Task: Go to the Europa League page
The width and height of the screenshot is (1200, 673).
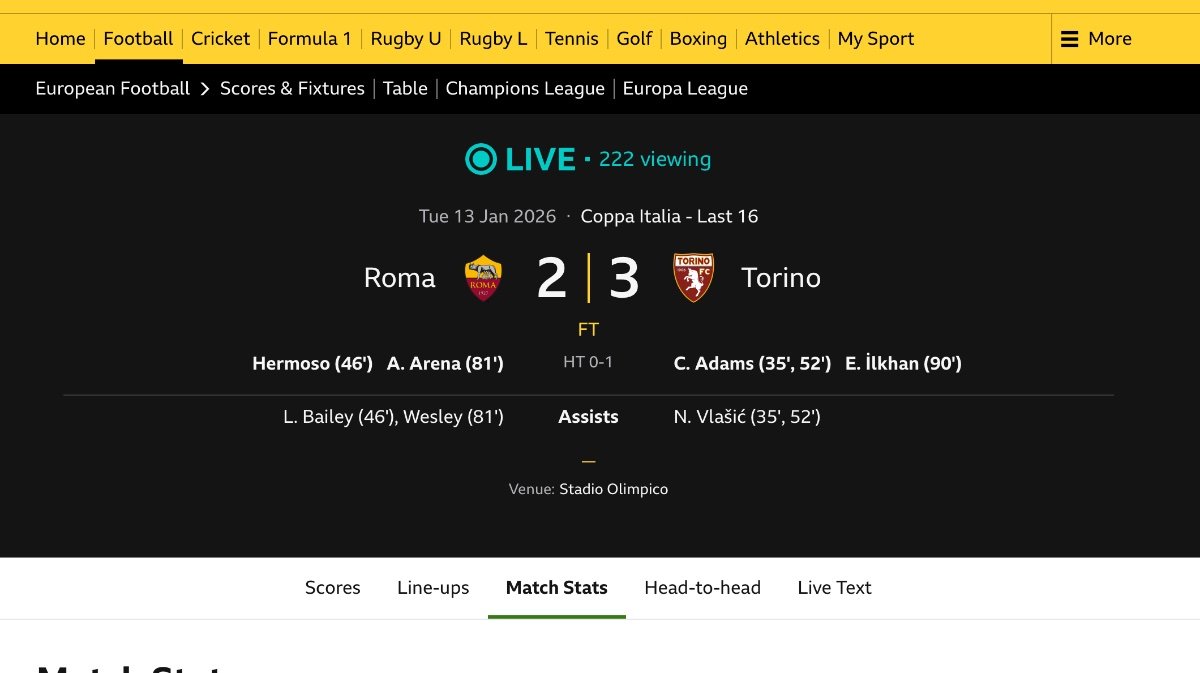Action: [x=685, y=89]
